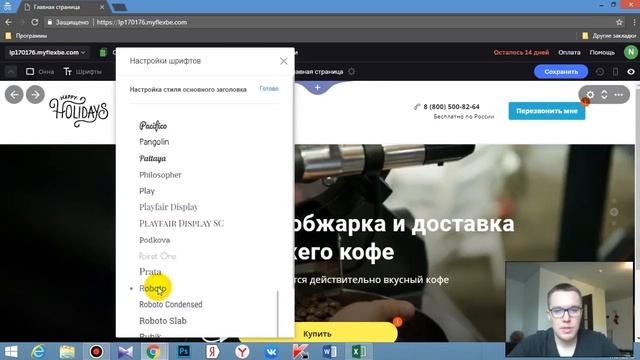Click the previous arrow circle button

[x=14, y=95]
